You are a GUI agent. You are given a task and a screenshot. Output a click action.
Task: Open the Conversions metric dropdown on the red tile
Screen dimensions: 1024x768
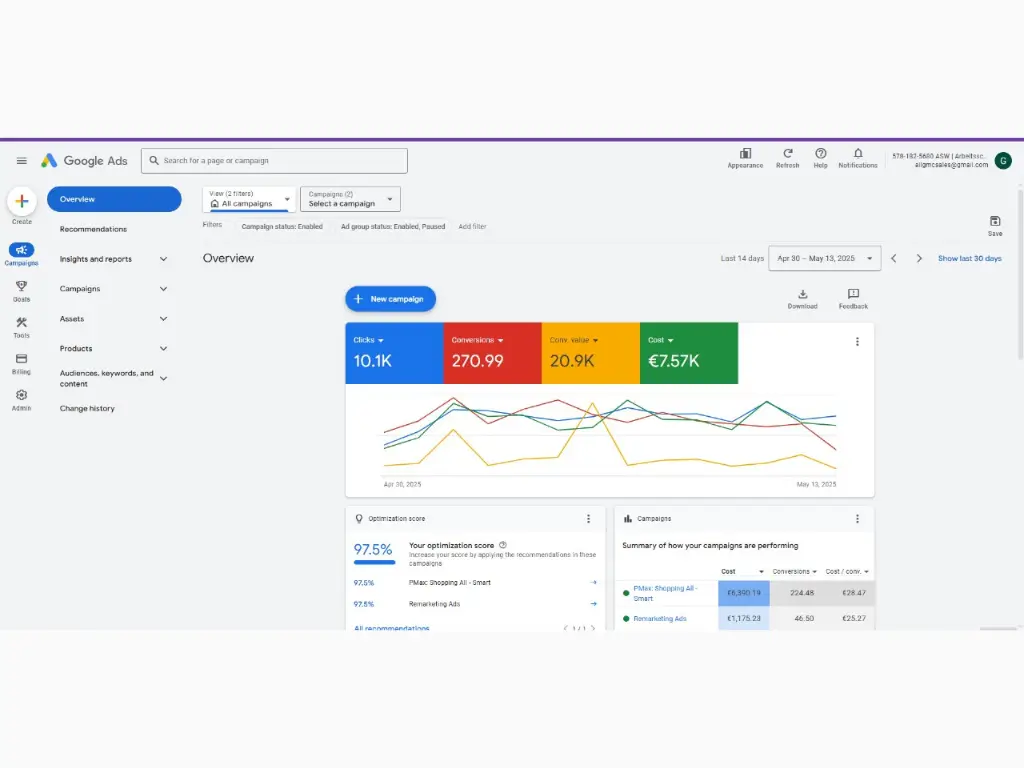[477, 340]
